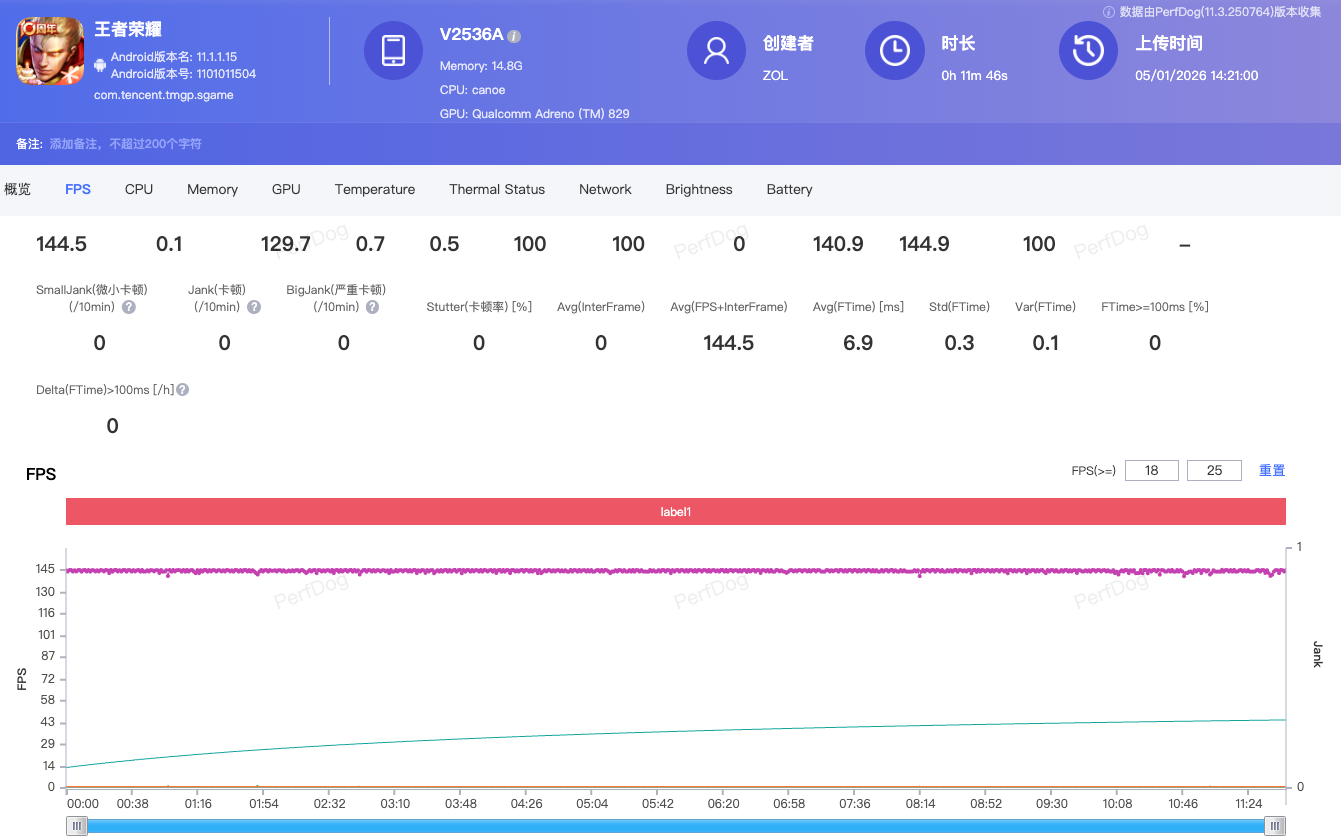The height and width of the screenshot is (837, 1341).
Task: Open the device info 'i' icon next to V2536A
Action: point(513,35)
